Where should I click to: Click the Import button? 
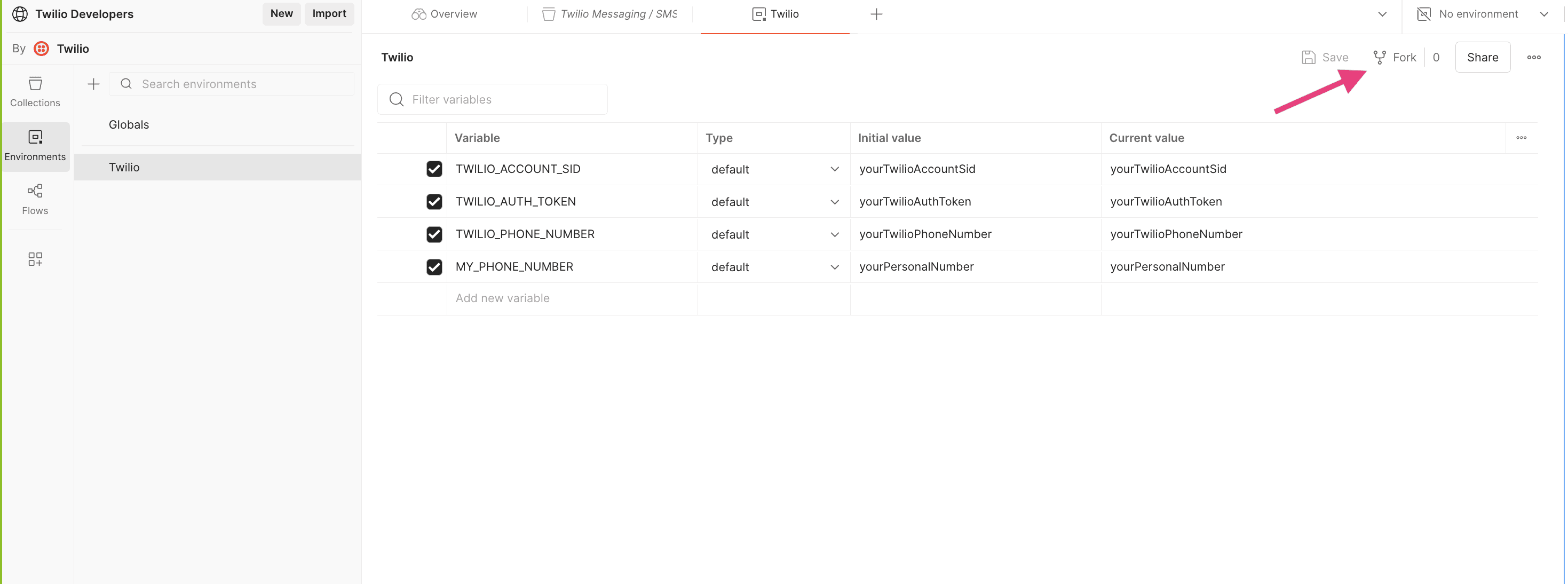tap(329, 13)
